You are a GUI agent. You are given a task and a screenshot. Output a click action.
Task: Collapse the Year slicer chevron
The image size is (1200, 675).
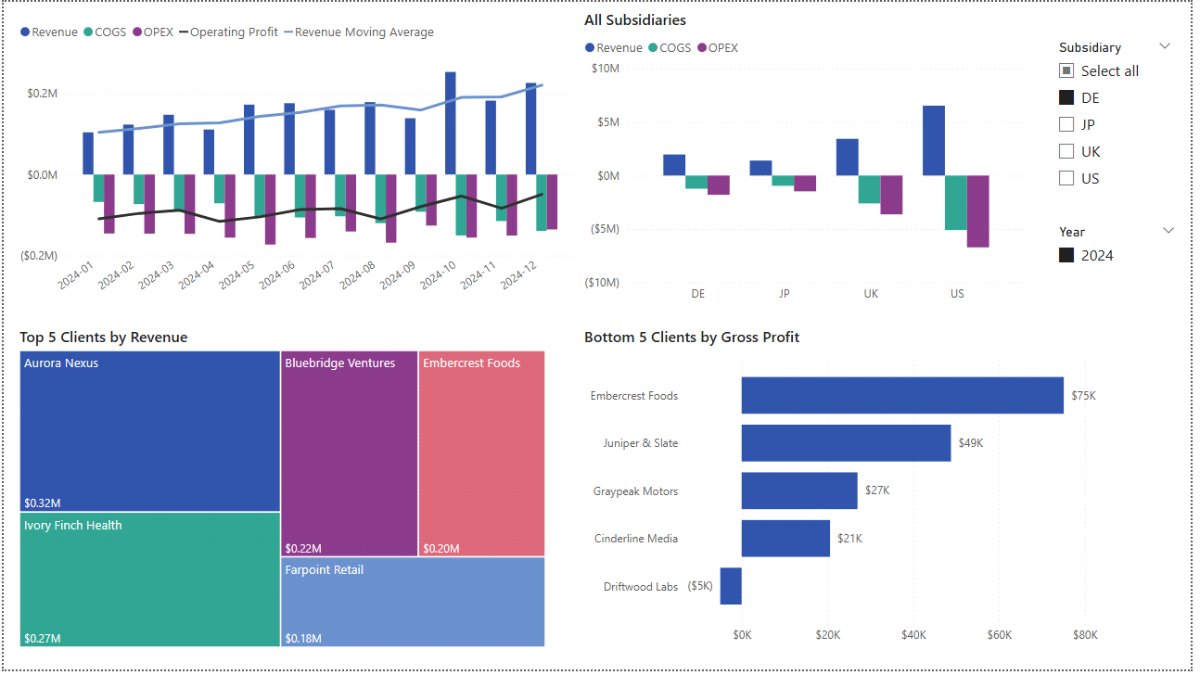(x=1168, y=231)
